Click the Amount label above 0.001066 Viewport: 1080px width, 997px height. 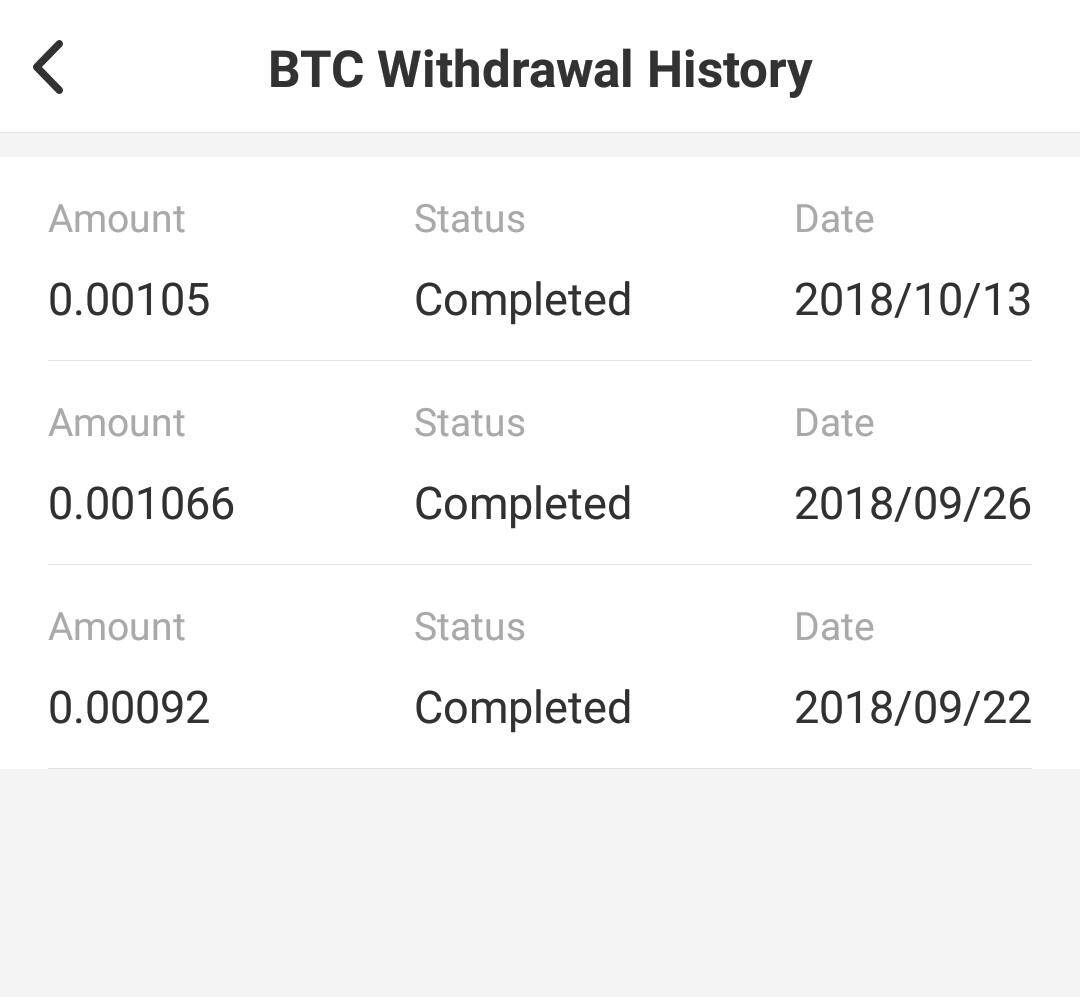pyautogui.click(x=117, y=423)
